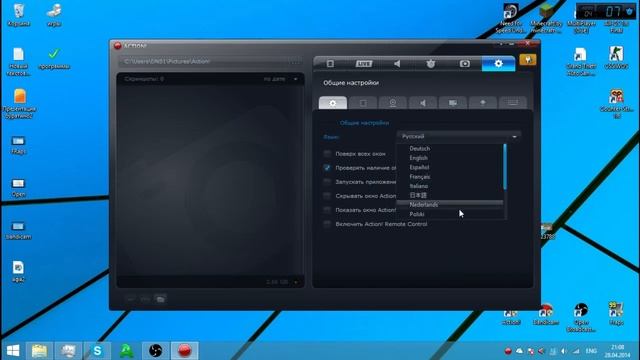Toggle the Скрывать окно Action checkbox
This screenshot has width=640, height=360.
click(x=327, y=196)
